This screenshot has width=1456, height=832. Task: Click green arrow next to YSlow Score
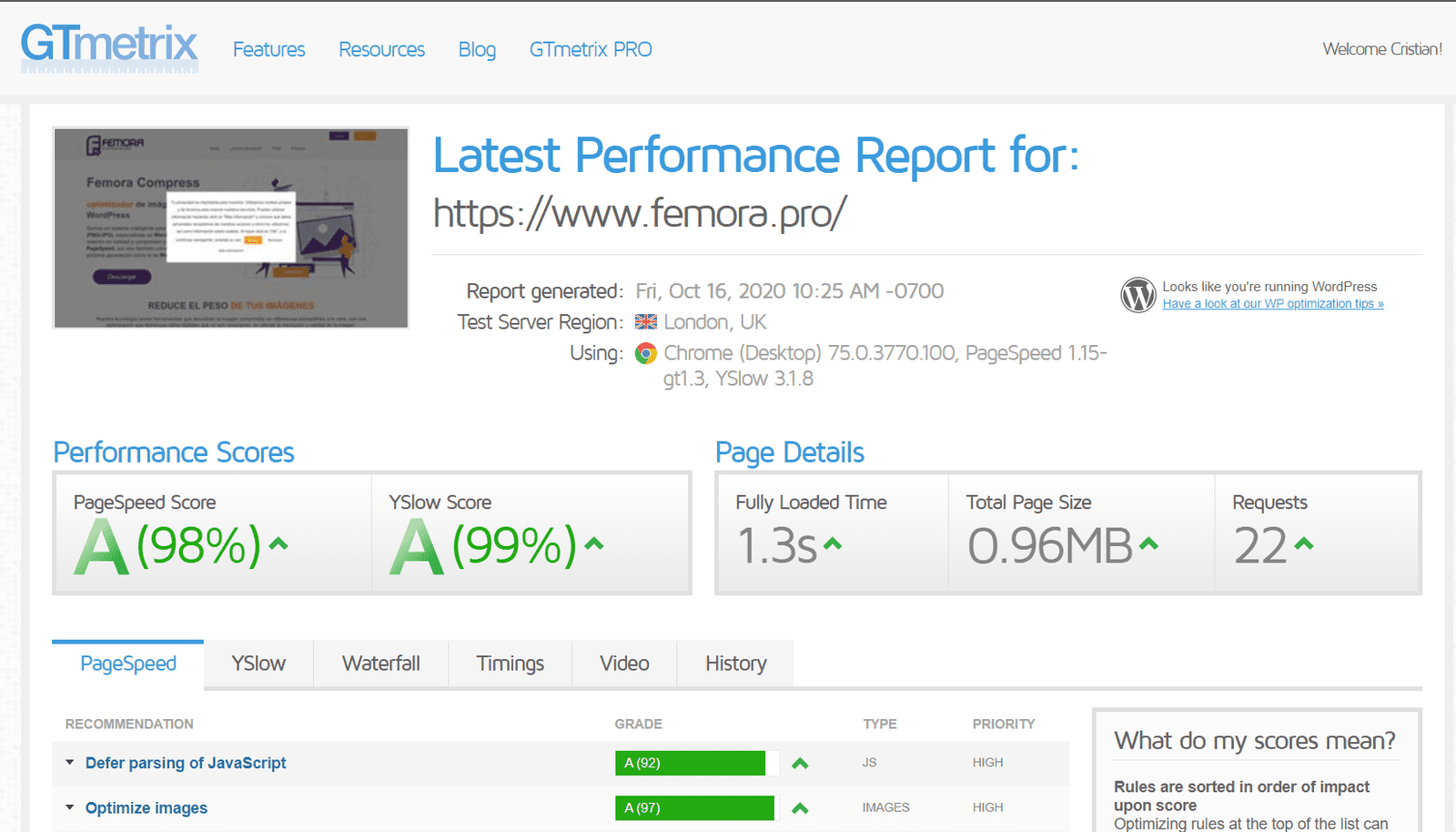pos(594,544)
